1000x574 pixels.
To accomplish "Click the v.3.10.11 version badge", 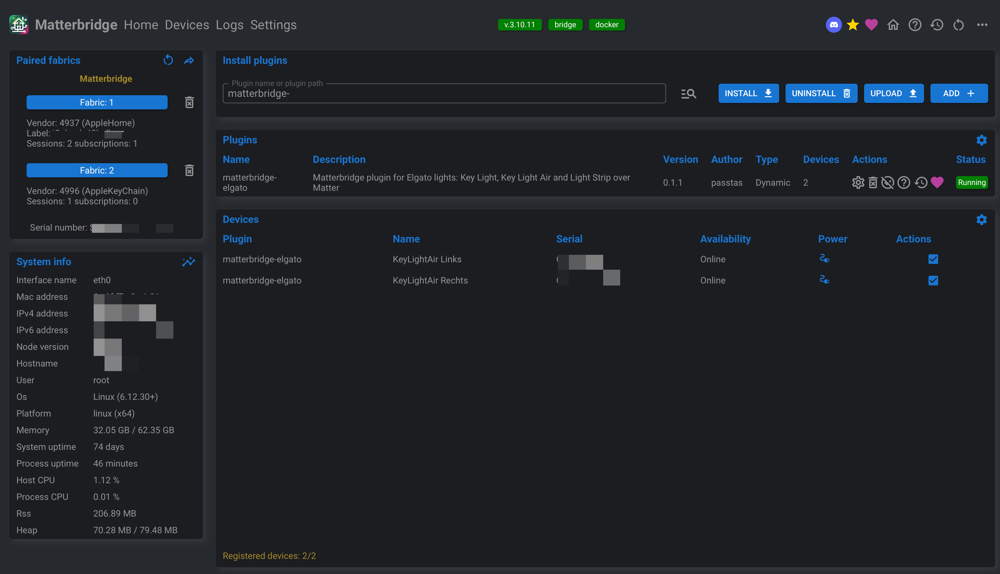I will [519, 25].
